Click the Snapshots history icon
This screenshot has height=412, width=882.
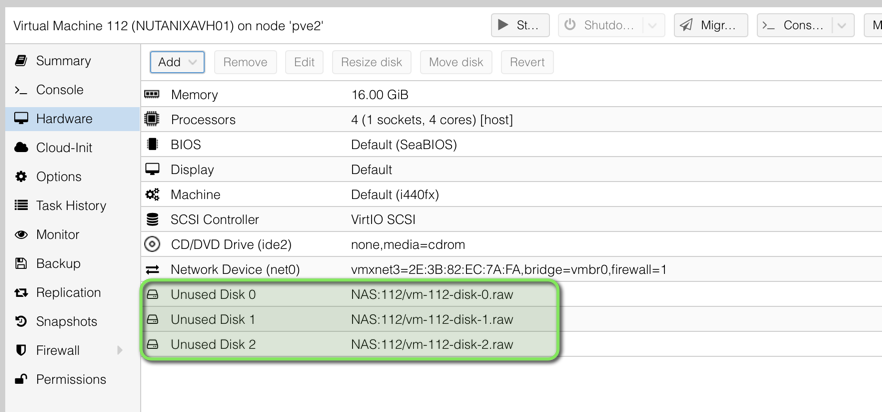click(21, 321)
